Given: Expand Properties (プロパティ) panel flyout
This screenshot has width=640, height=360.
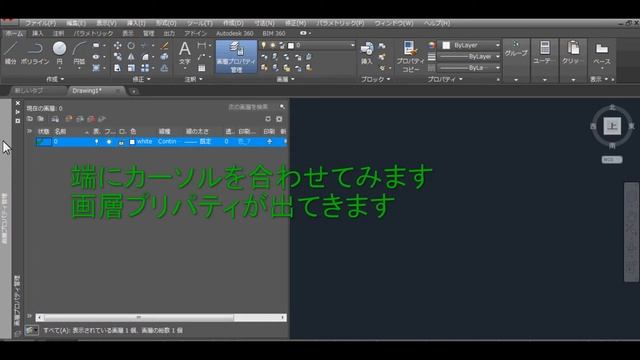Looking at the screenshot, I should (445, 79).
